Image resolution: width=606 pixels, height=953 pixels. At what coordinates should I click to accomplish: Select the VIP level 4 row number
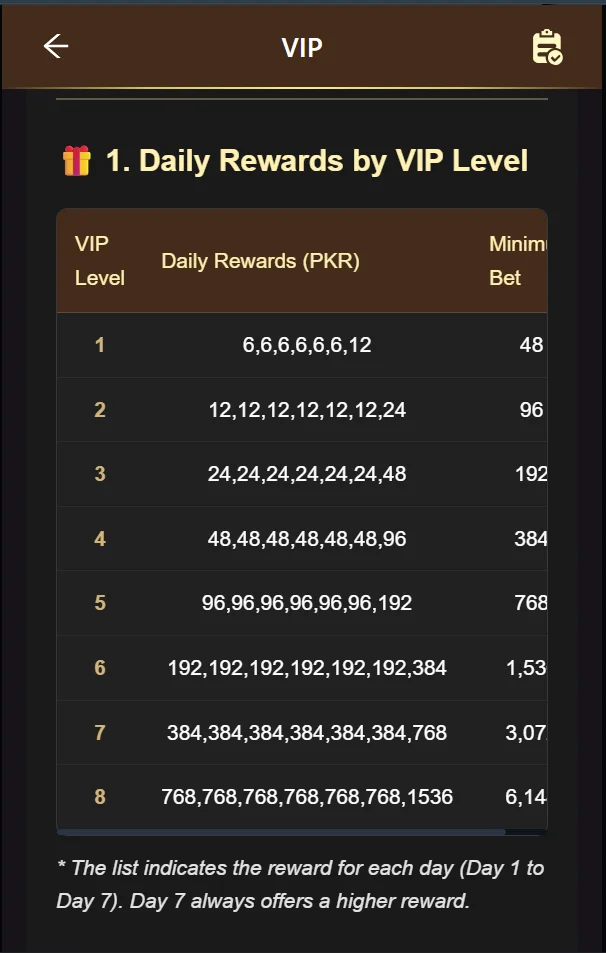(x=99, y=539)
